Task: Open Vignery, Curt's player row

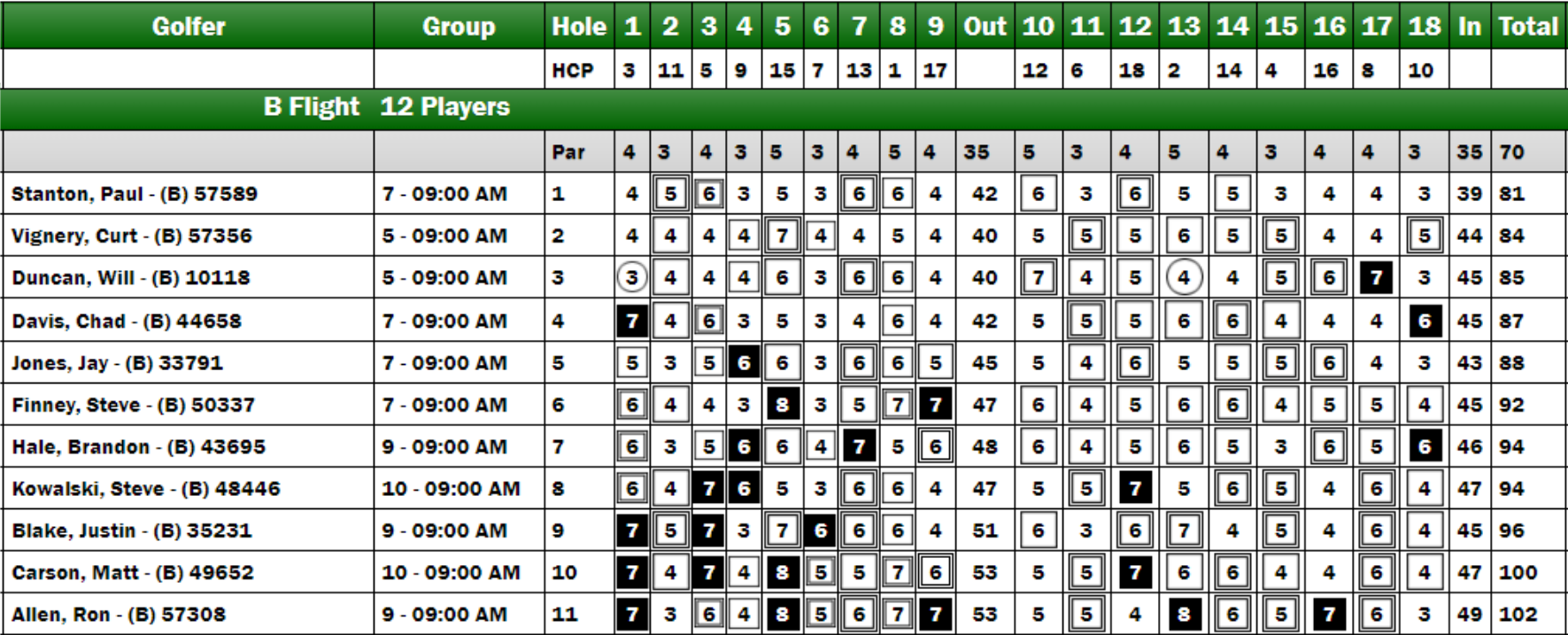Action: click(x=784, y=236)
